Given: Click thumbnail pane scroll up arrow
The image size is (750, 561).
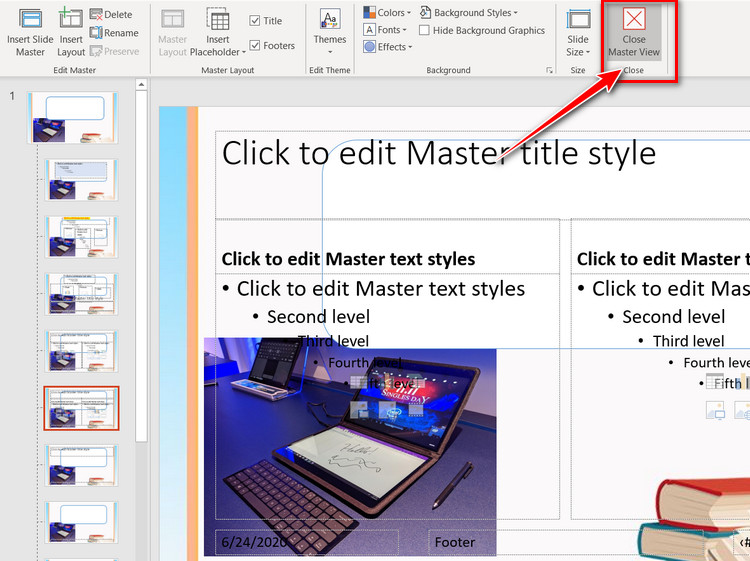Looking at the screenshot, I should pos(141,85).
